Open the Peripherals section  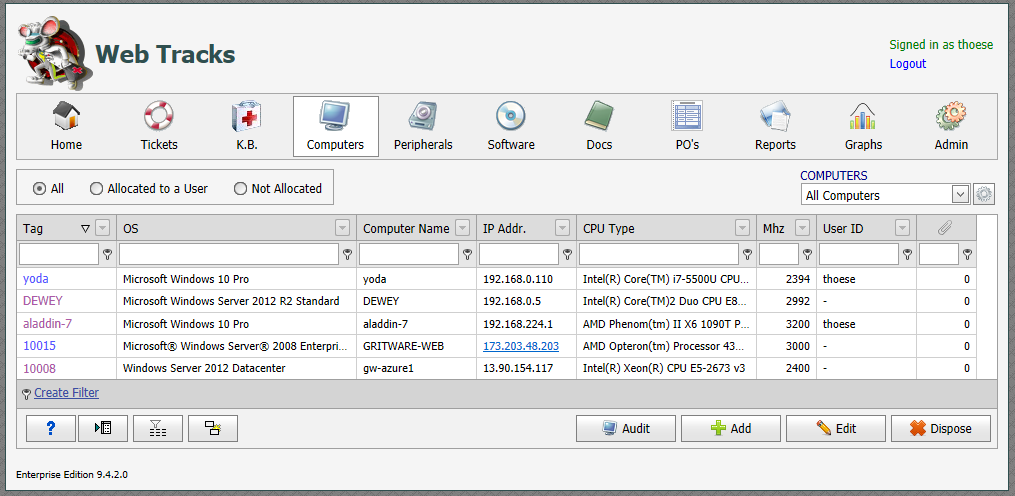tap(423, 127)
